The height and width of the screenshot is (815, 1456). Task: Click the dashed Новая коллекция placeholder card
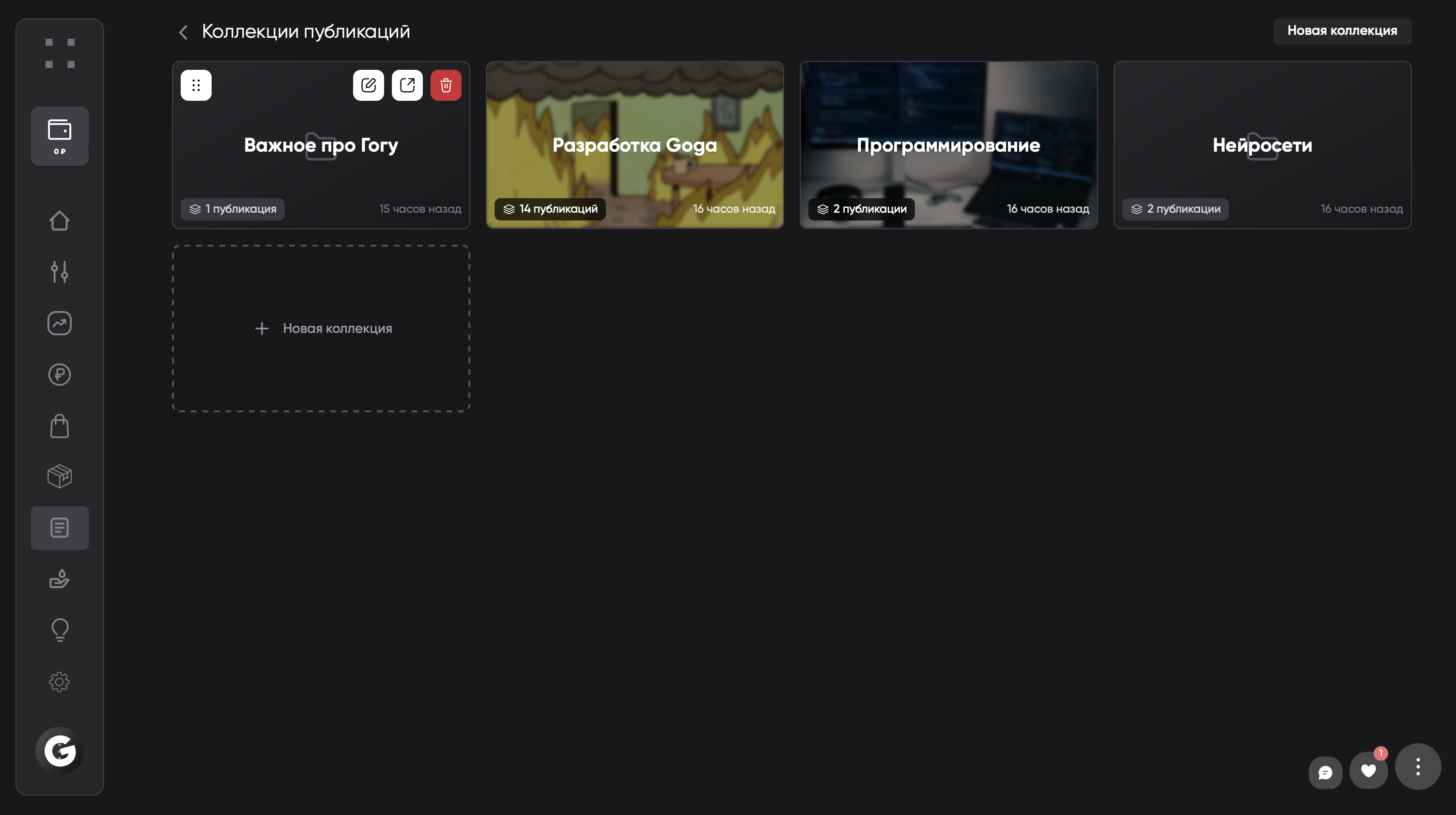(x=321, y=328)
